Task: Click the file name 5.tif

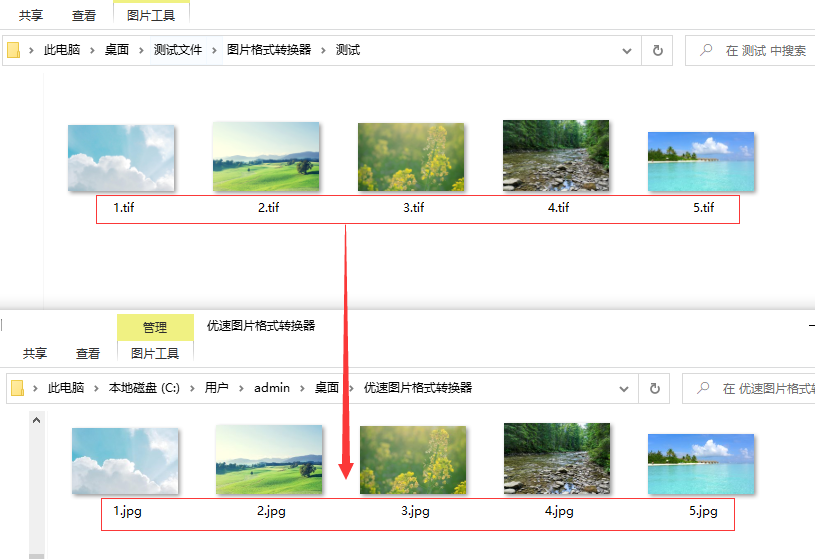Action: click(x=704, y=207)
